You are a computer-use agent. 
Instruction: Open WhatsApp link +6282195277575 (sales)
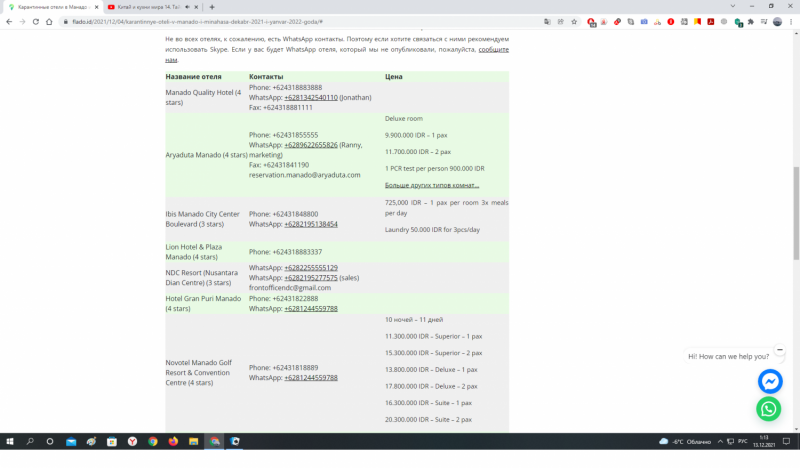[311, 278]
